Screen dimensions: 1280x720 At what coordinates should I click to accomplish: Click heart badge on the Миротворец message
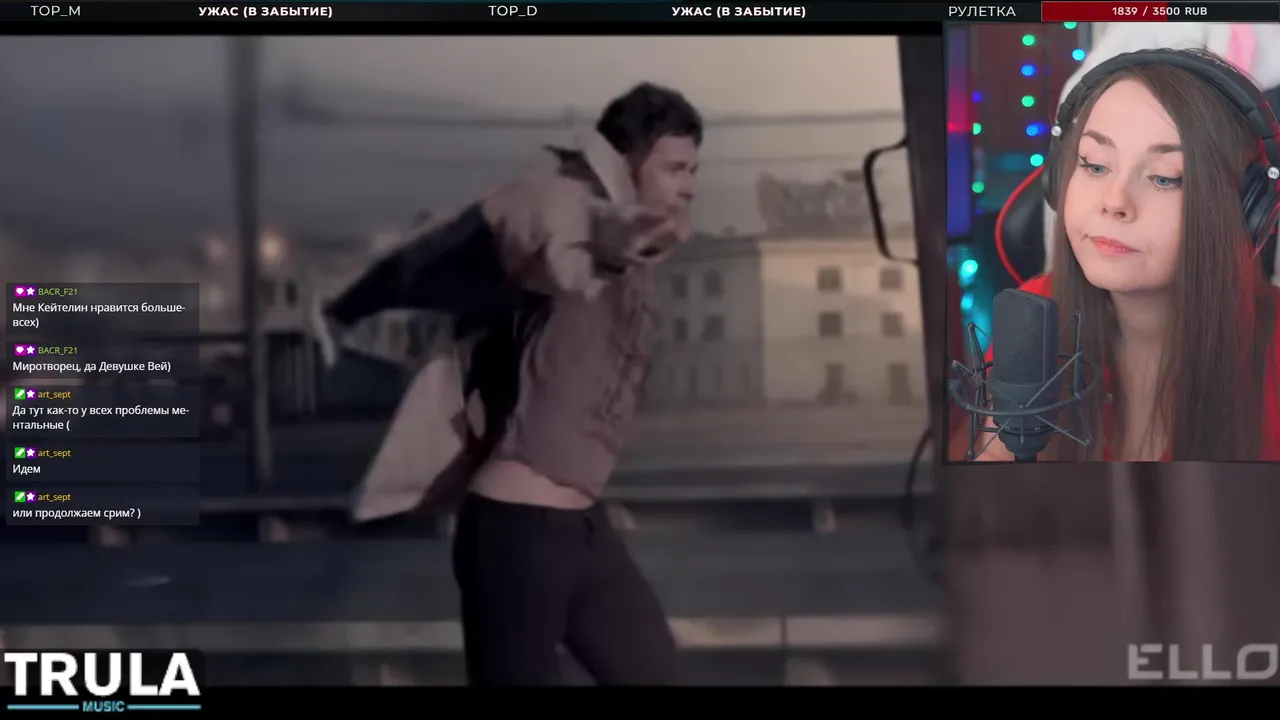click(x=19, y=350)
